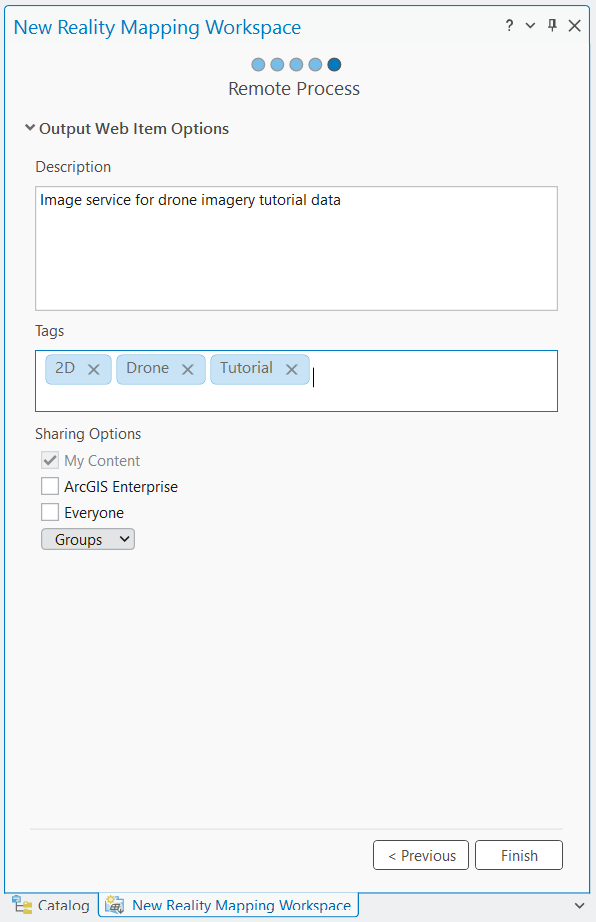This screenshot has width=596, height=922.
Task: Delete the Tutorial tag using its X
Action: click(x=292, y=369)
